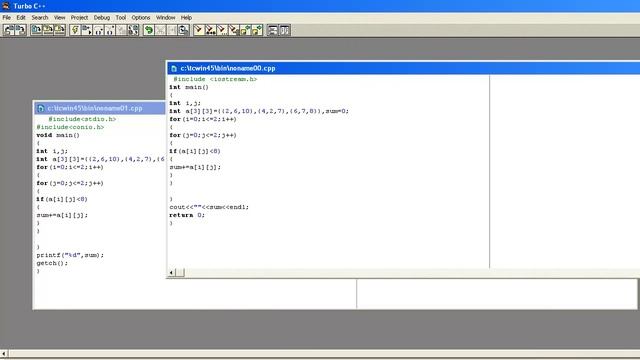Click the third yellow pointer build icon
The width and height of the screenshot is (640, 360).
tap(222, 30)
